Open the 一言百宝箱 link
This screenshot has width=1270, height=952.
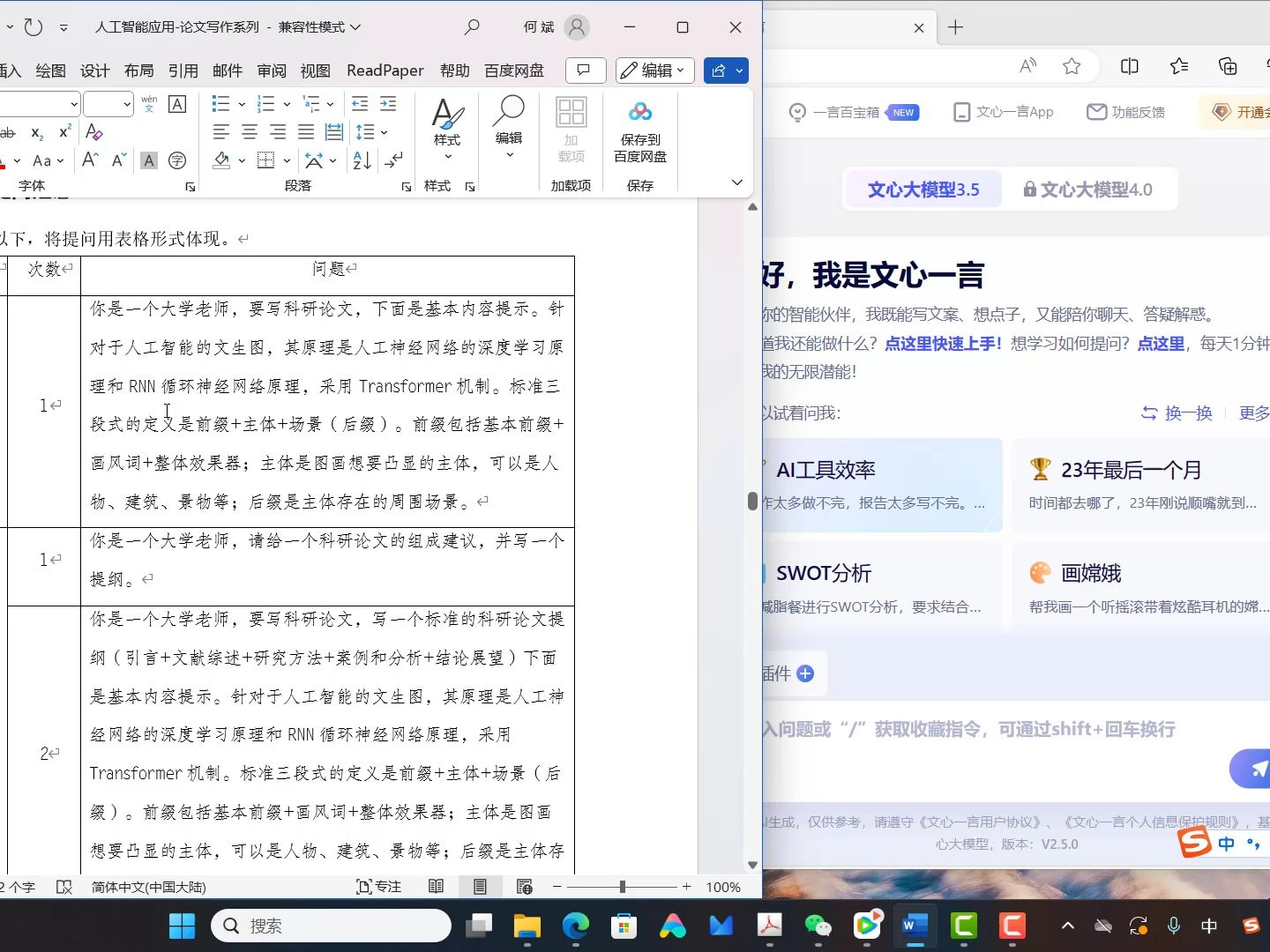coord(854,112)
